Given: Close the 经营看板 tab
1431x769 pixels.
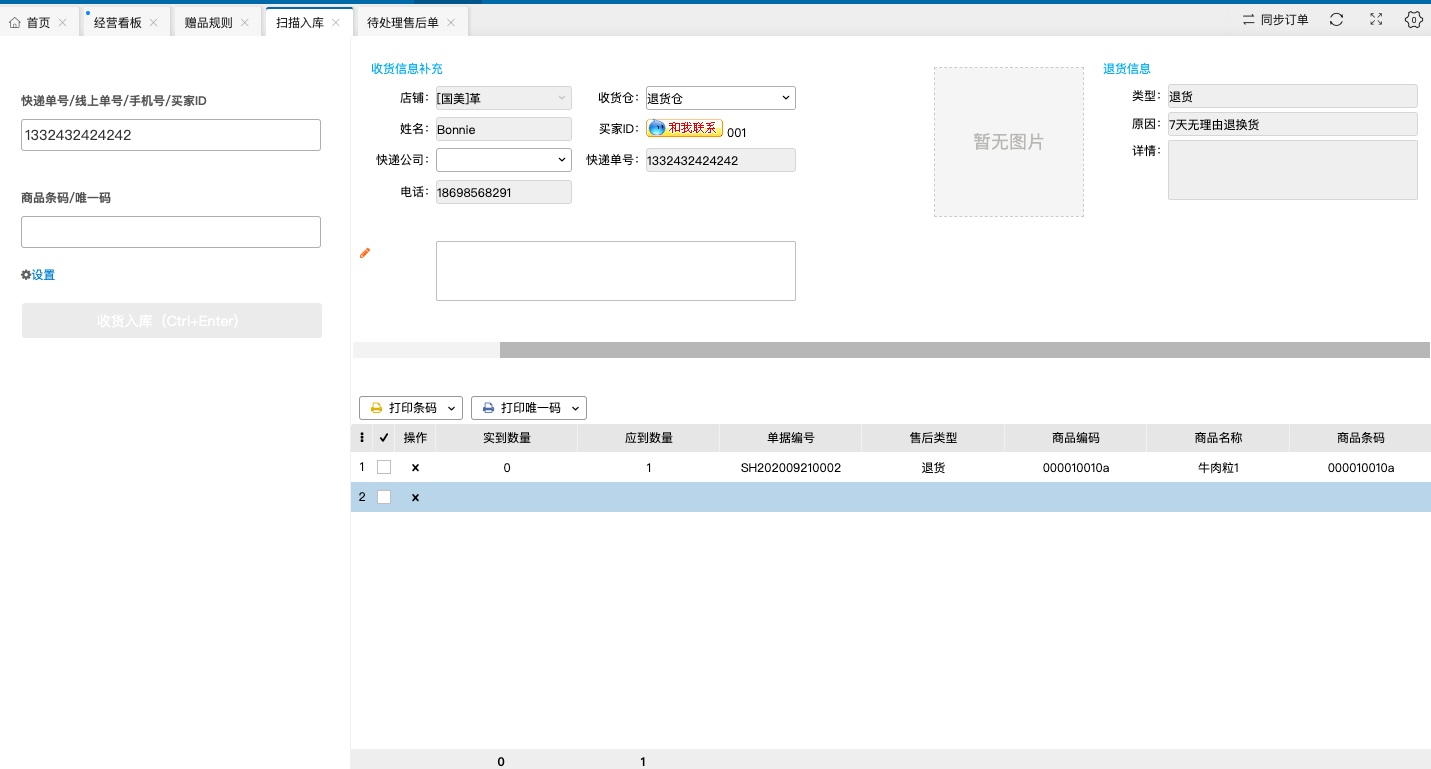Looking at the screenshot, I should (x=153, y=22).
